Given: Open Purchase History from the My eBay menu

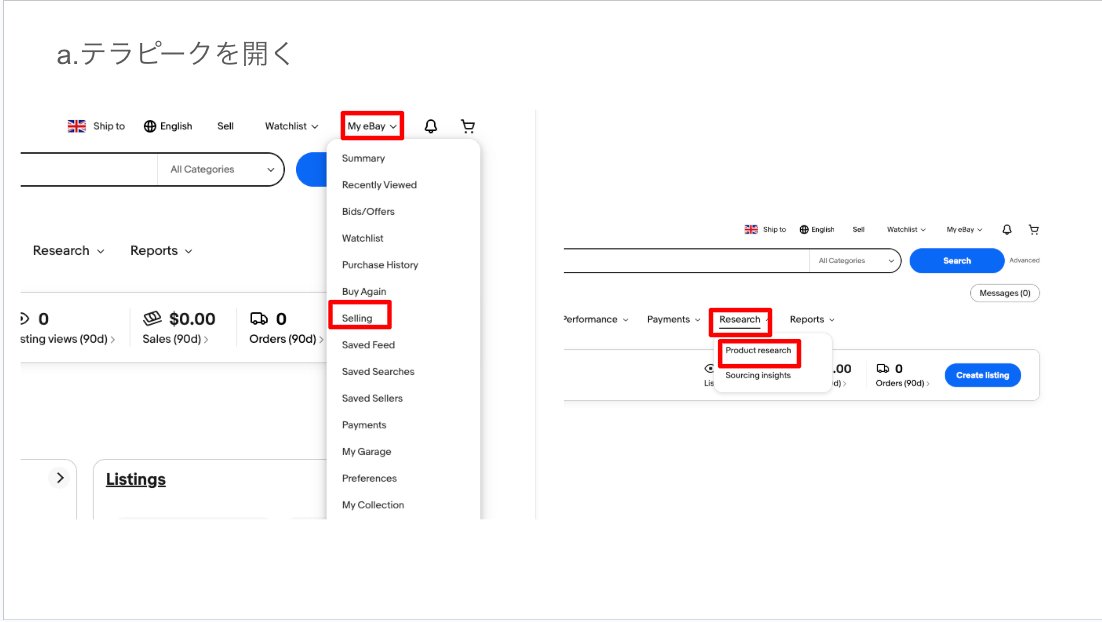Looking at the screenshot, I should click(380, 265).
